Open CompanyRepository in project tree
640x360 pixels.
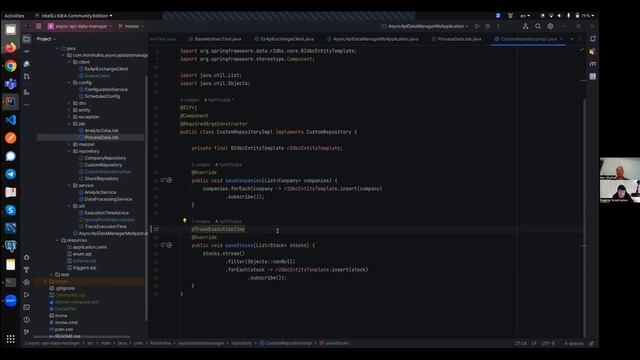pos(105,158)
